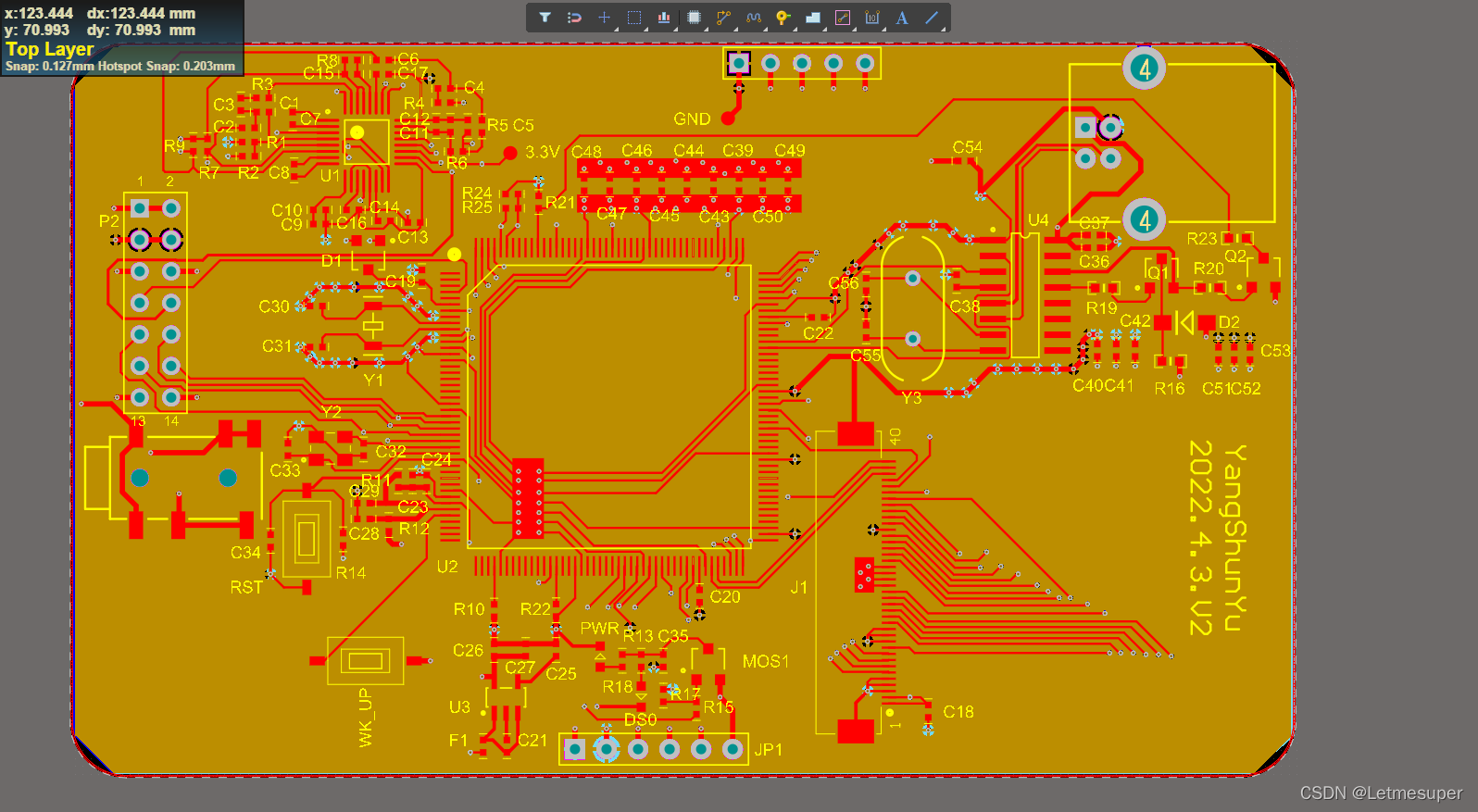Select the R23 resistor designator
This screenshot has height=812, width=1478.
pos(1202,239)
